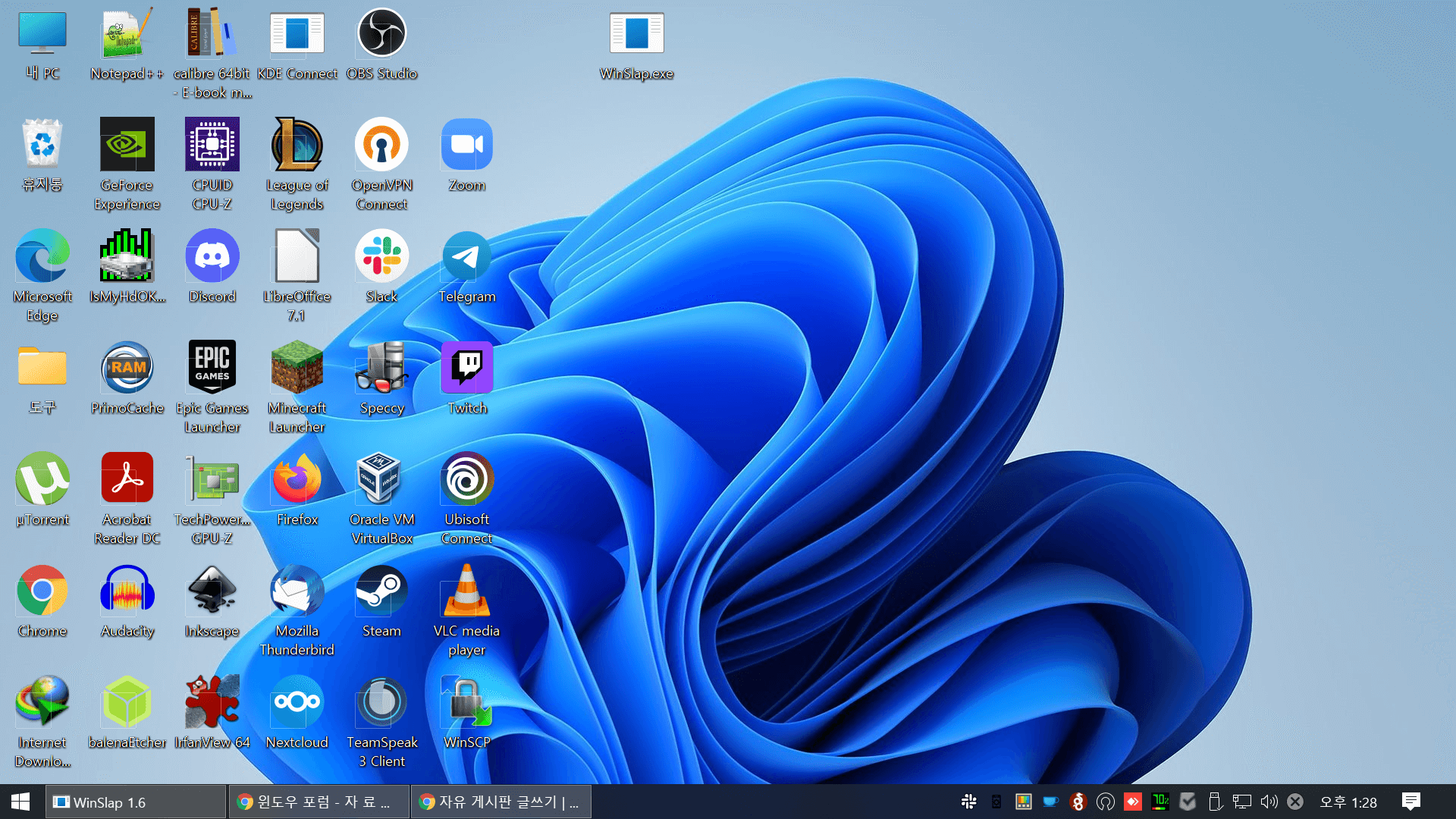The image size is (1456, 819).
Task: Select the GeForce Experience shortcut
Action: tap(127, 164)
